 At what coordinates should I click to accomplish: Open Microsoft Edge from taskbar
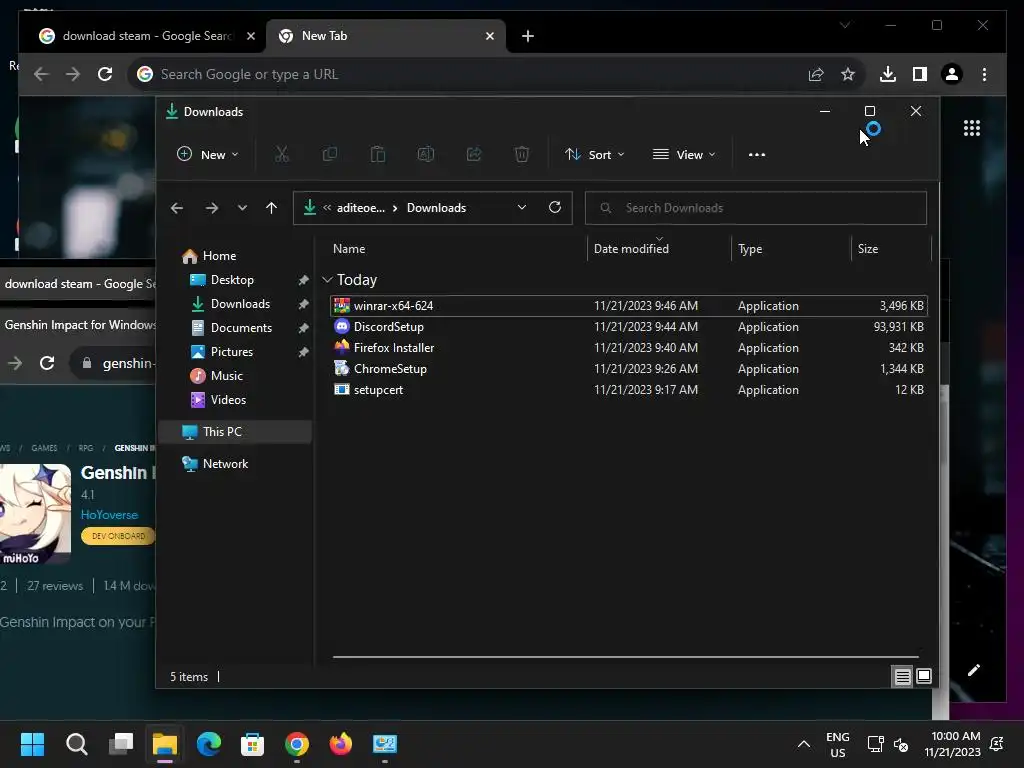(x=209, y=744)
